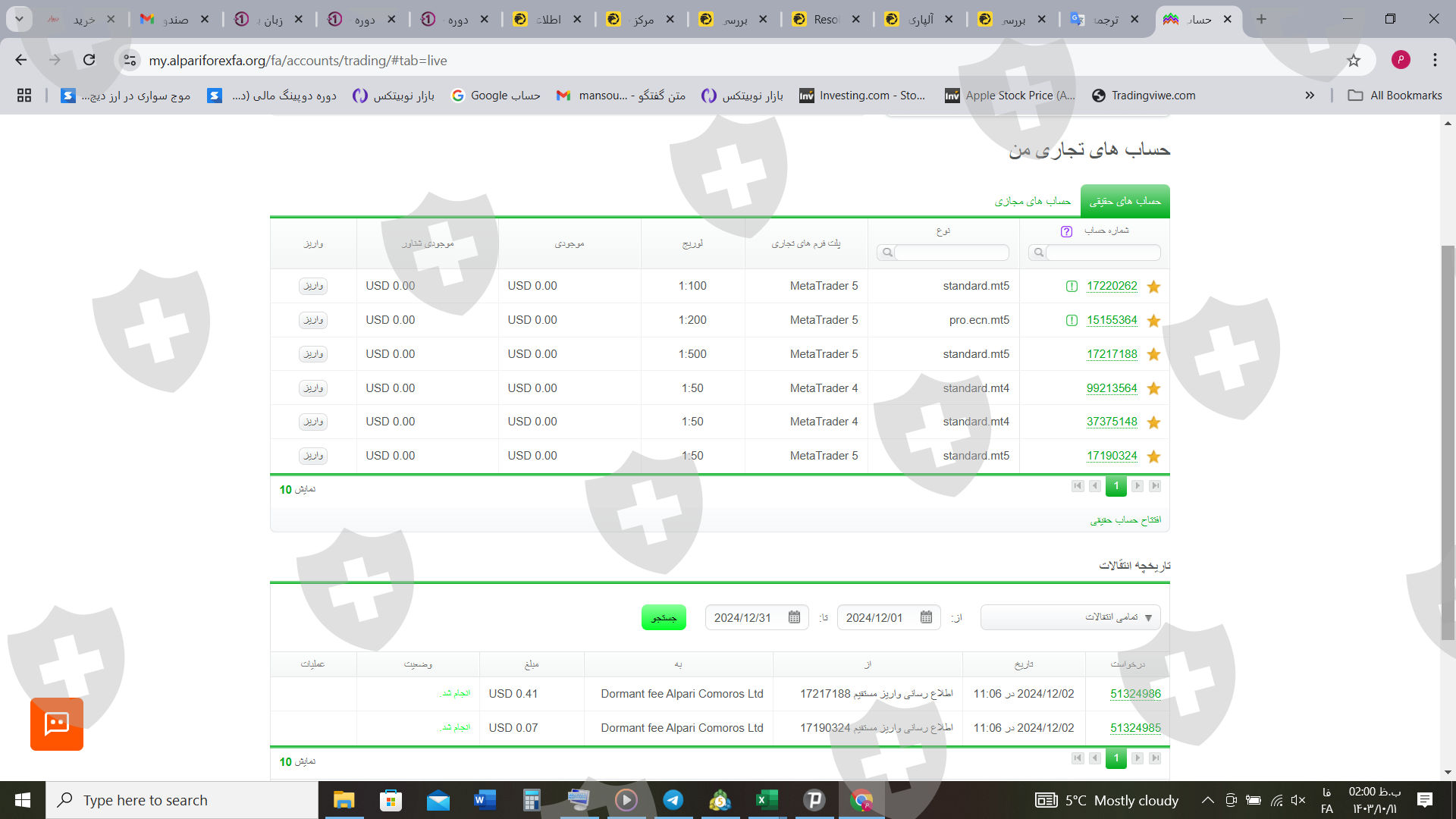Click the orange live chat icon
The height and width of the screenshot is (819, 1456).
coord(57,724)
